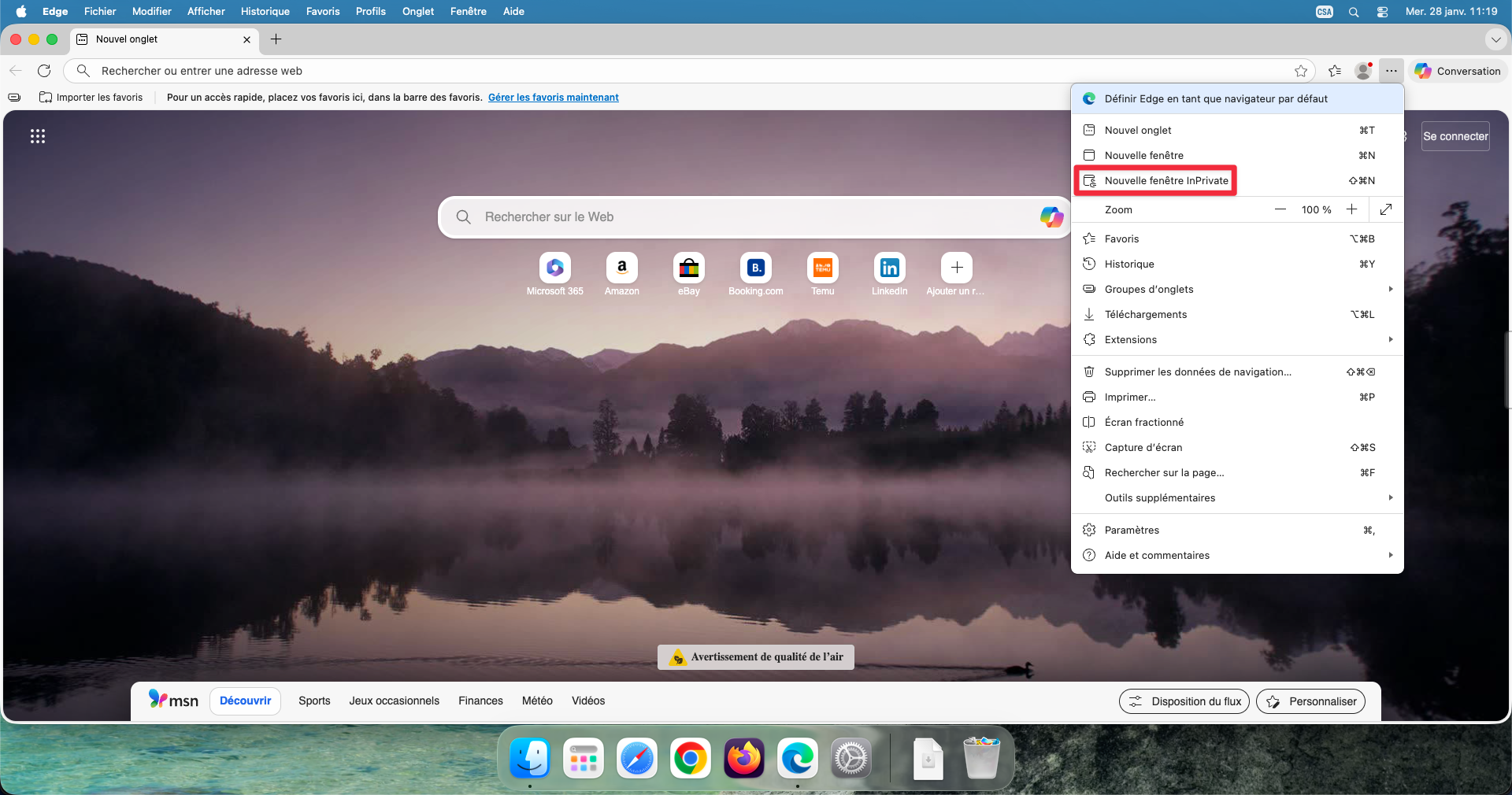Launch Firefox from the Dock

(744, 758)
